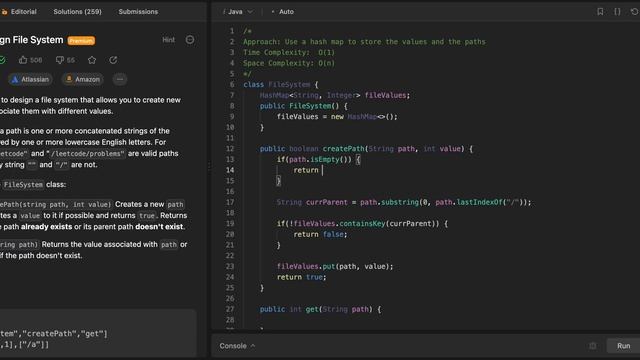Image resolution: width=640 pixels, height=360 pixels.
Task: Click the "/leetcode/problems" inline code in description
Action: tap(87, 154)
